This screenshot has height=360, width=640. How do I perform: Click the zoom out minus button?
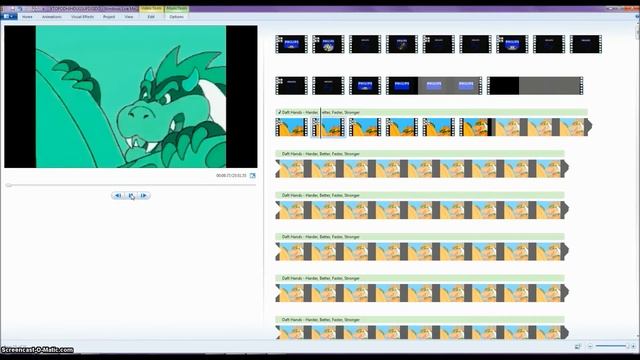(590, 347)
